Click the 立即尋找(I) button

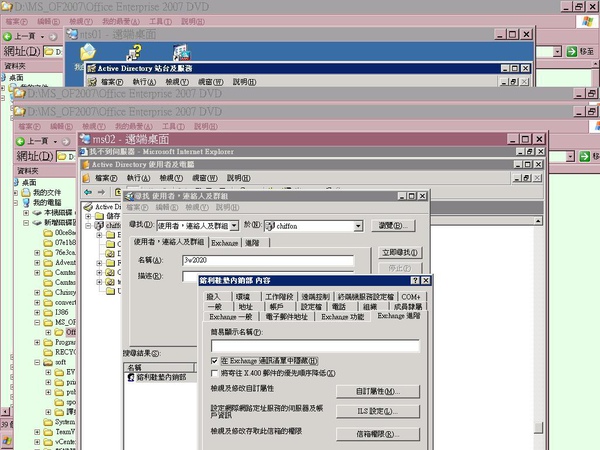400,253
